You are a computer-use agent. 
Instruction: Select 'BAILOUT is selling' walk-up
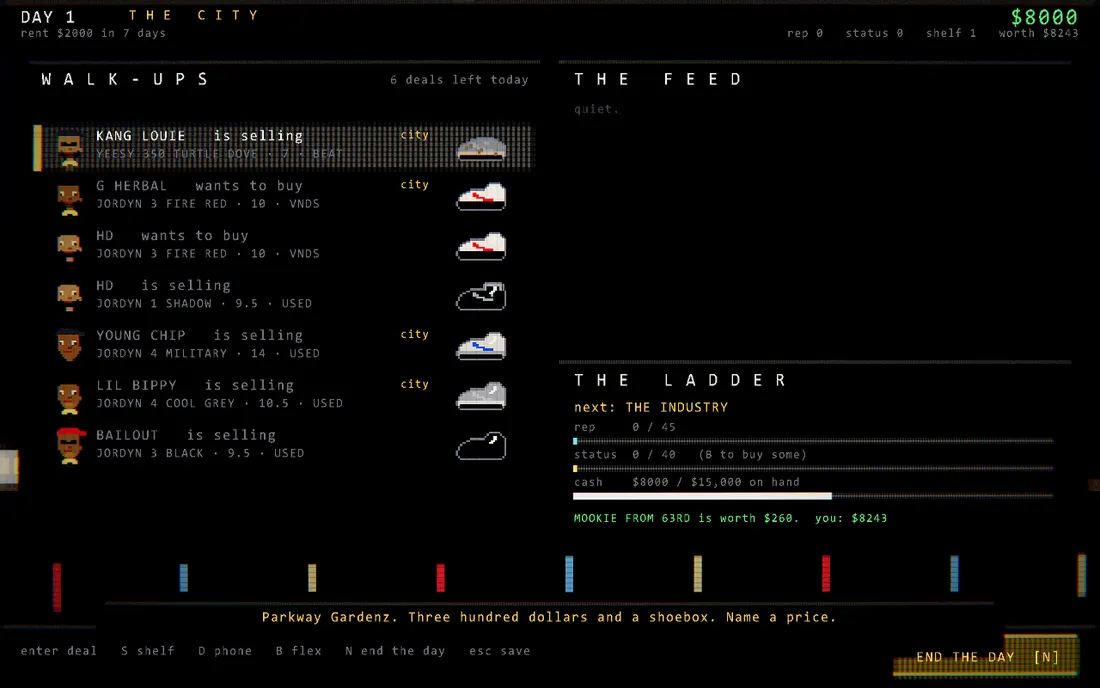point(284,446)
